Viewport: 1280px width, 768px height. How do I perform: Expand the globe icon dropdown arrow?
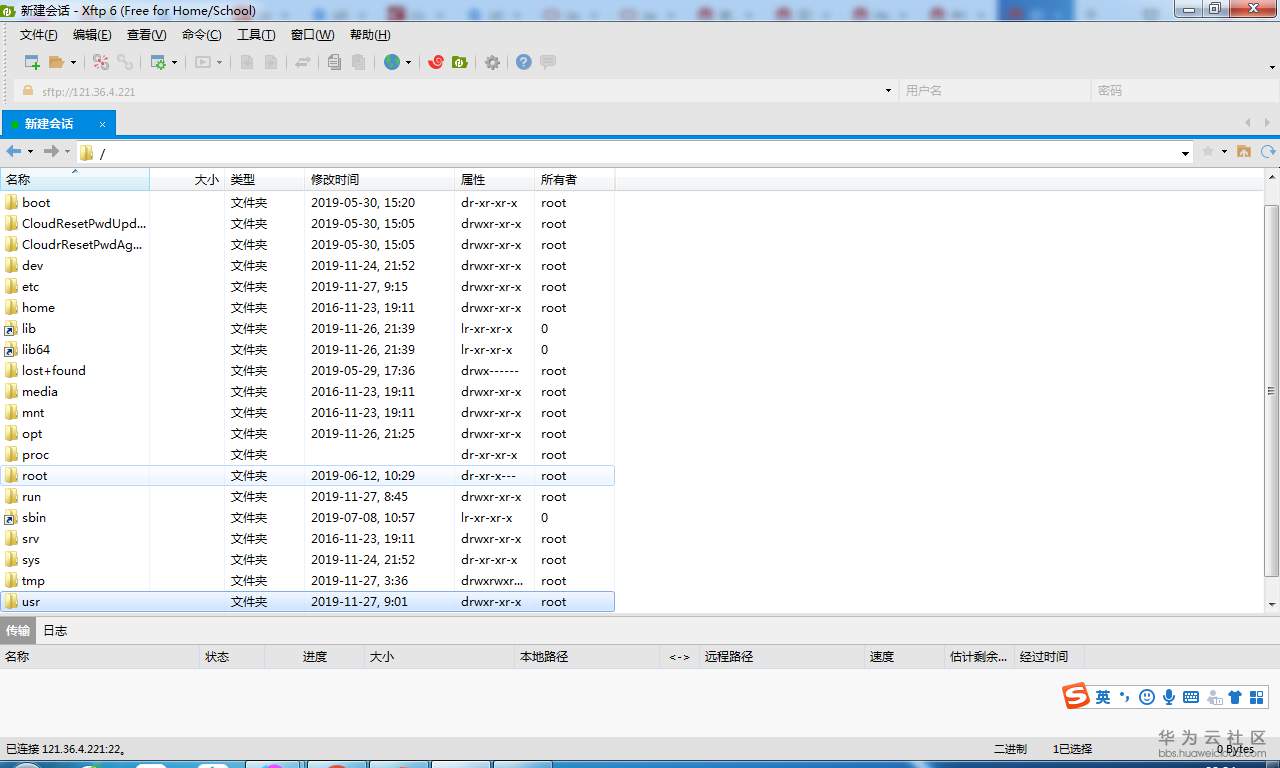[x=408, y=62]
